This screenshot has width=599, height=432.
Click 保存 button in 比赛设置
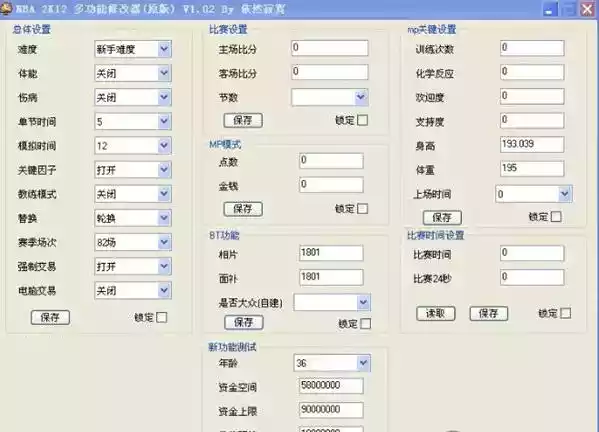243,120
